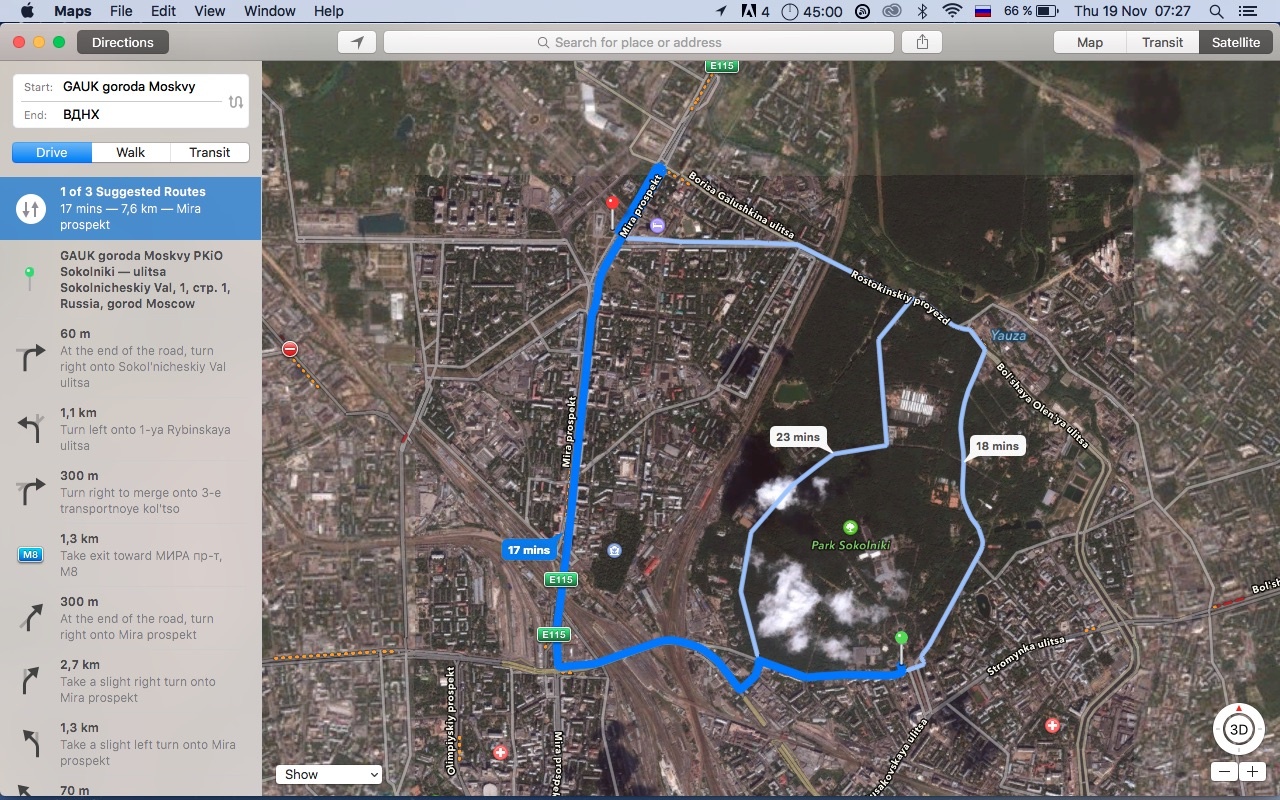Click the road closure no-entry marker
The height and width of the screenshot is (800, 1280).
click(x=290, y=349)
